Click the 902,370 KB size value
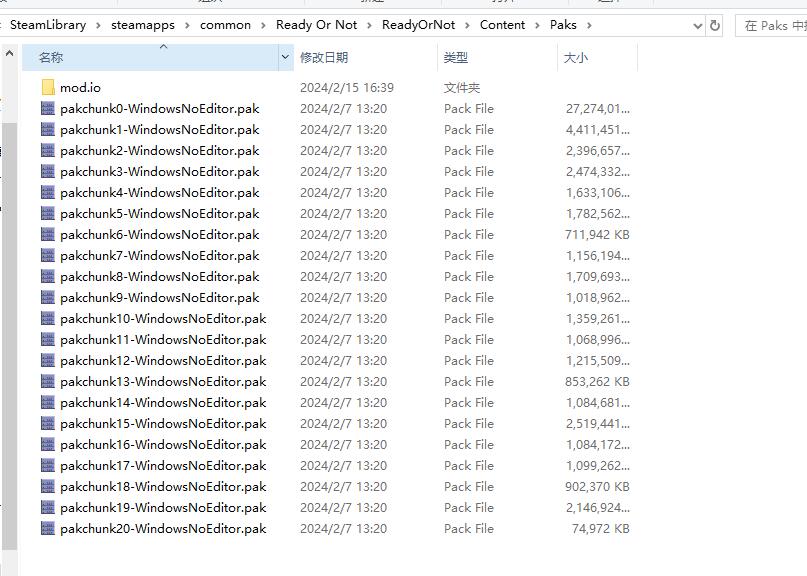This screenshot has width=807, height=576. tap(597, 486)
